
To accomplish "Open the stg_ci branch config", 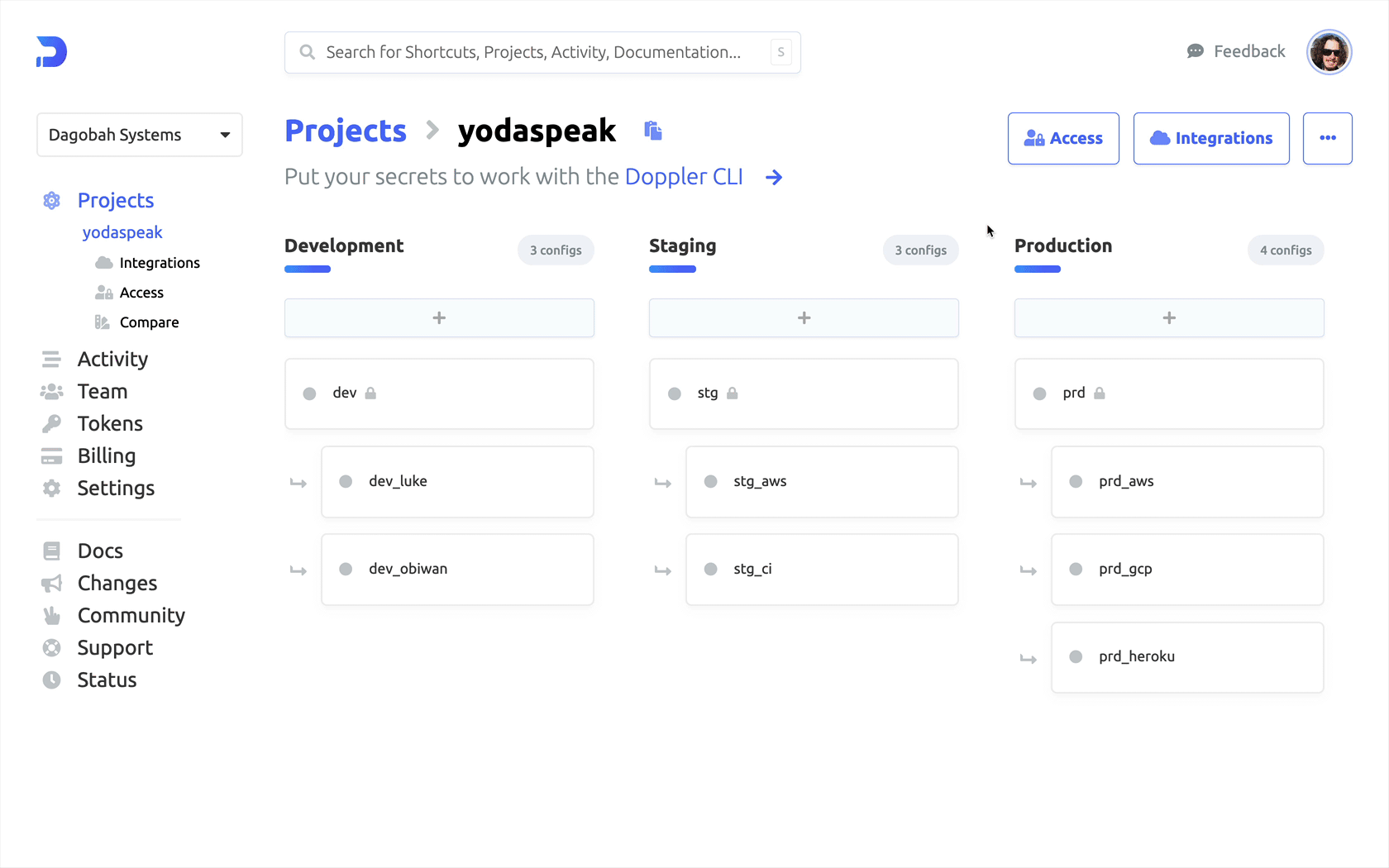I will coord(822,570).
